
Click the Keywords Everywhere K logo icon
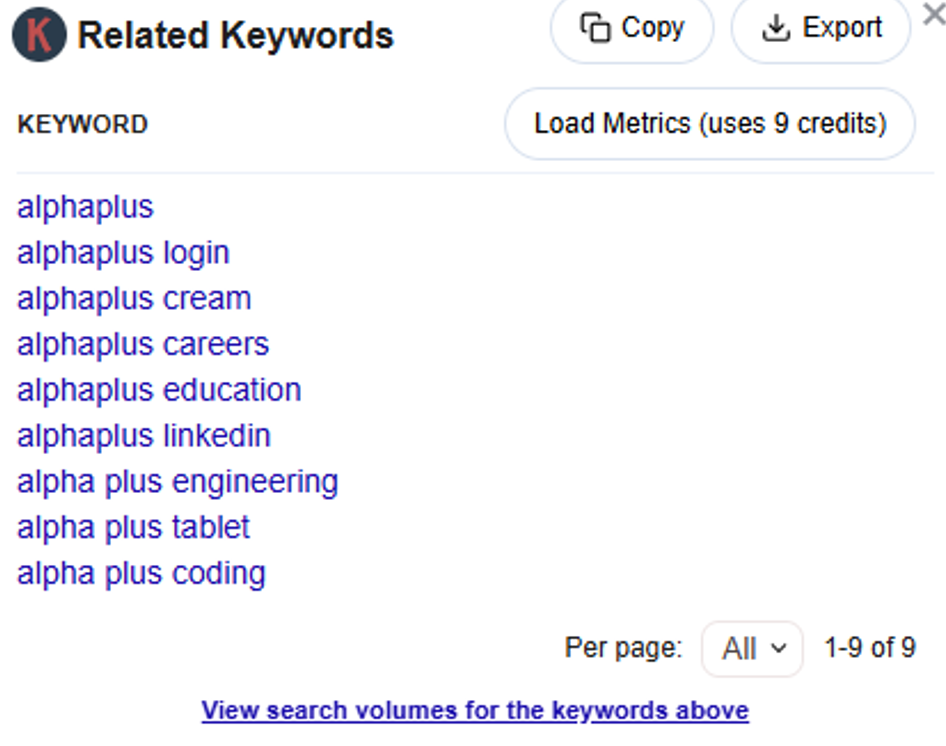point(39,36)
